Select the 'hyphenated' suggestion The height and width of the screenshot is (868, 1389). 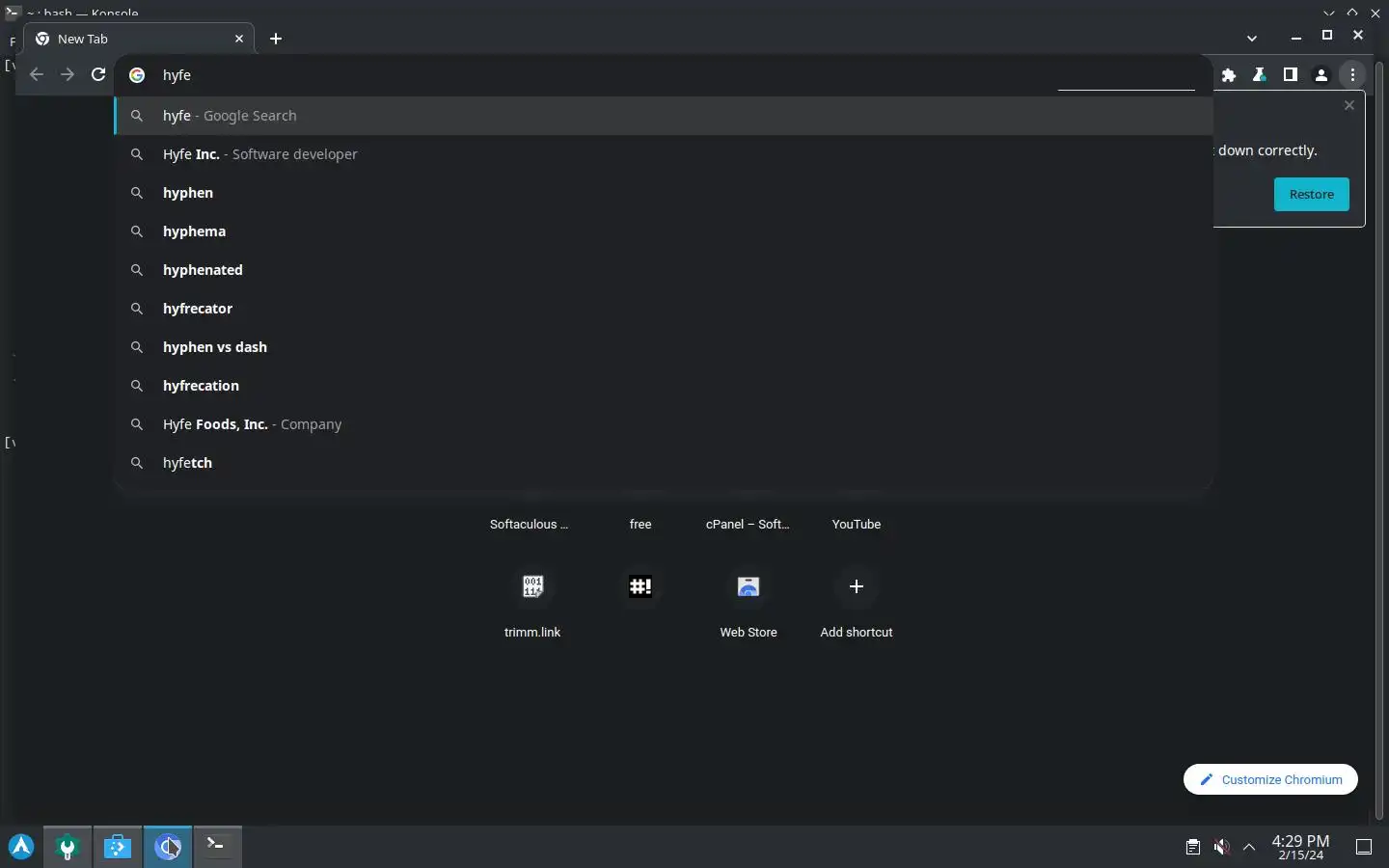664,270
